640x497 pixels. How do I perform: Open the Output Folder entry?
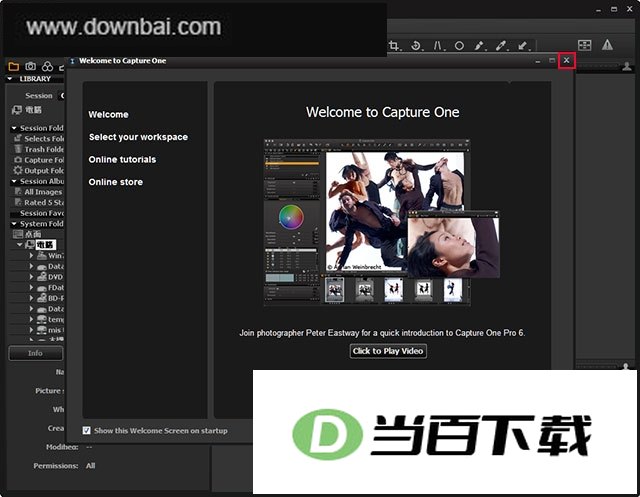39,170
